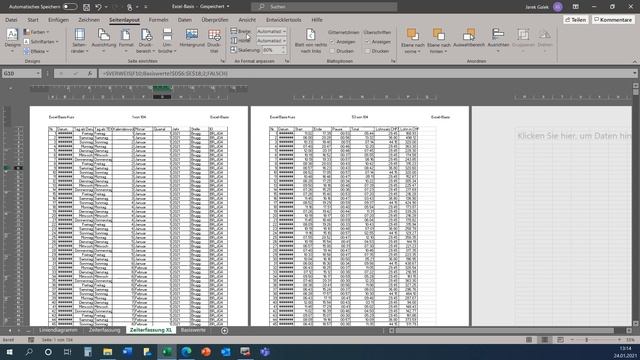
Task: Open Blattoptionen dialog launcher
Action: (393, 61)
